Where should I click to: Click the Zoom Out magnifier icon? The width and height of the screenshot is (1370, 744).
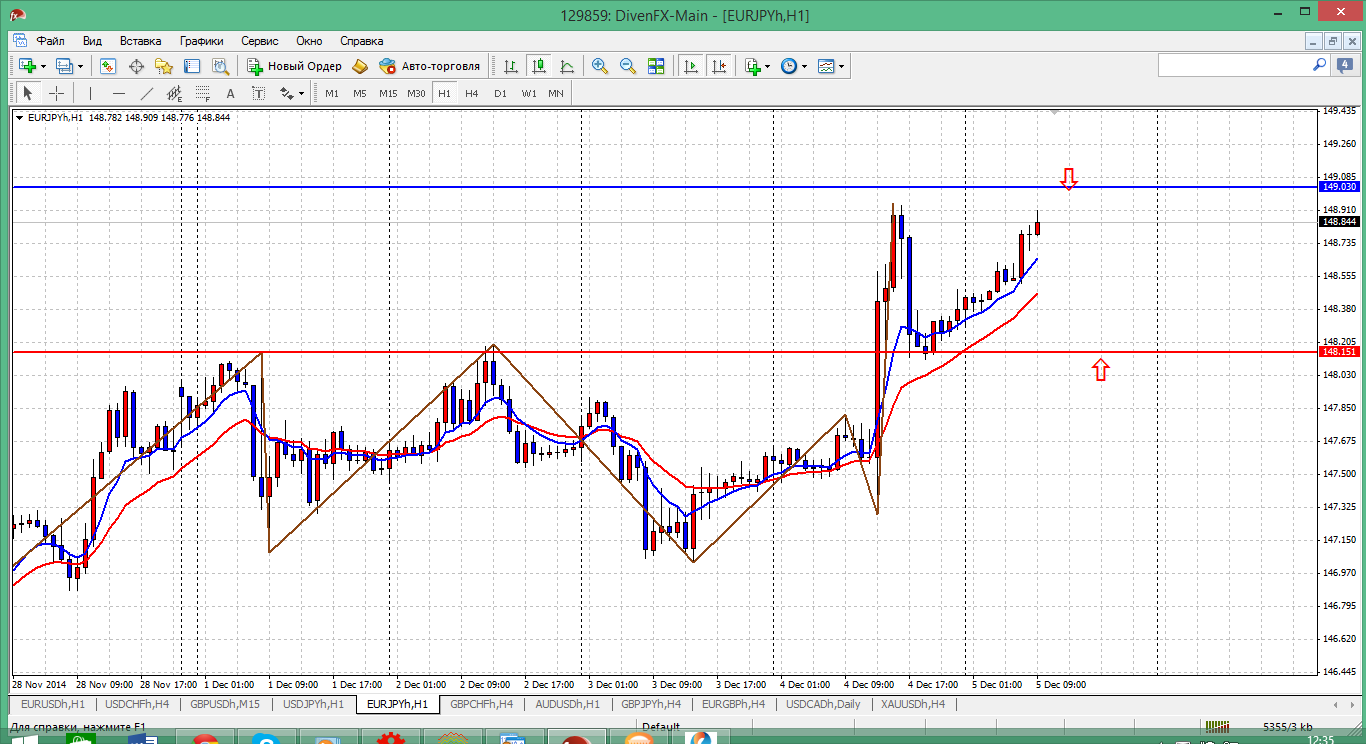(x=628, y=66)
